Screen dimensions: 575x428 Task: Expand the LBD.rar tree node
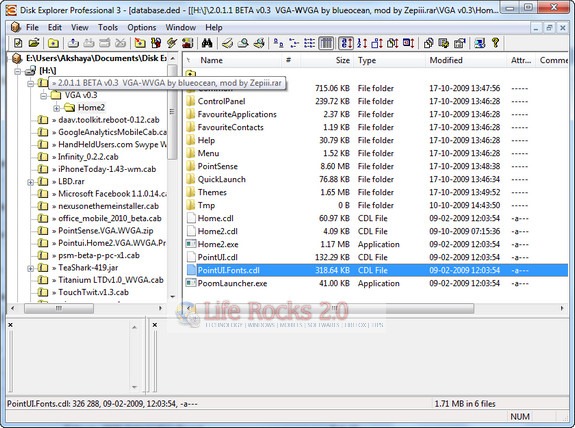(x=30, y=182)
